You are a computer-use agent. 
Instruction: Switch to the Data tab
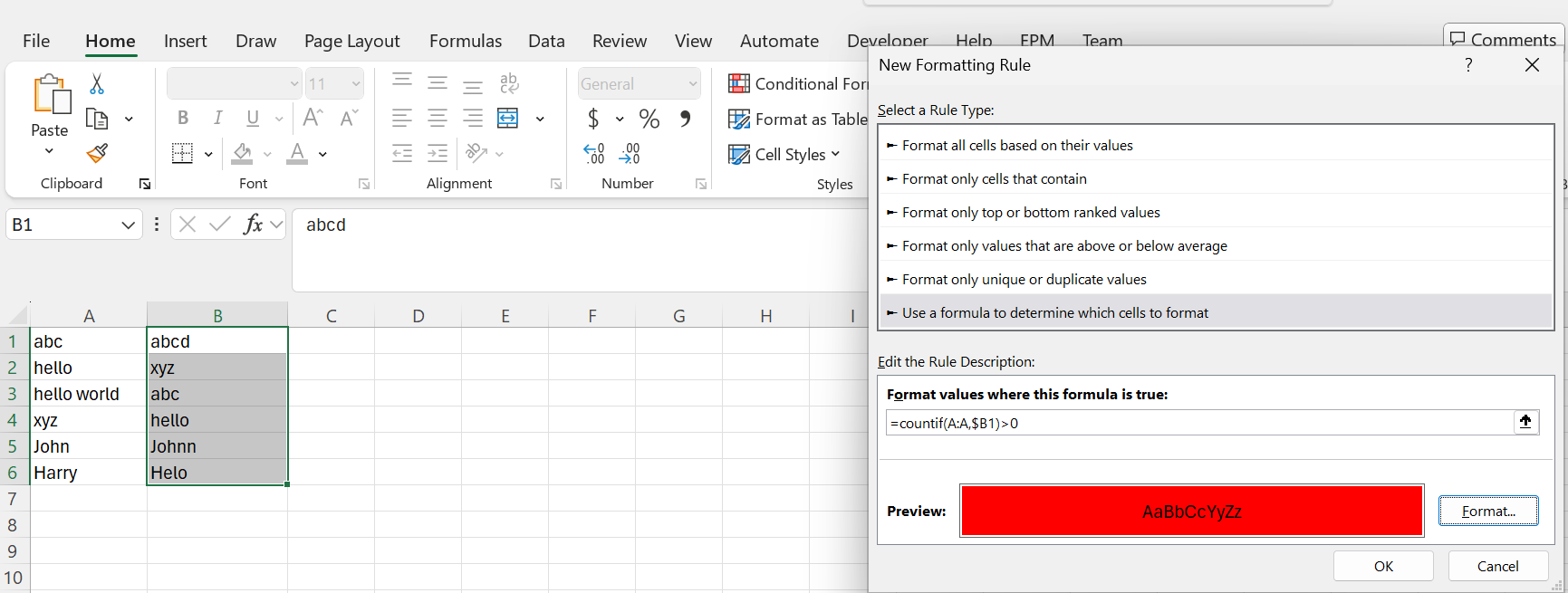point(546,41)
